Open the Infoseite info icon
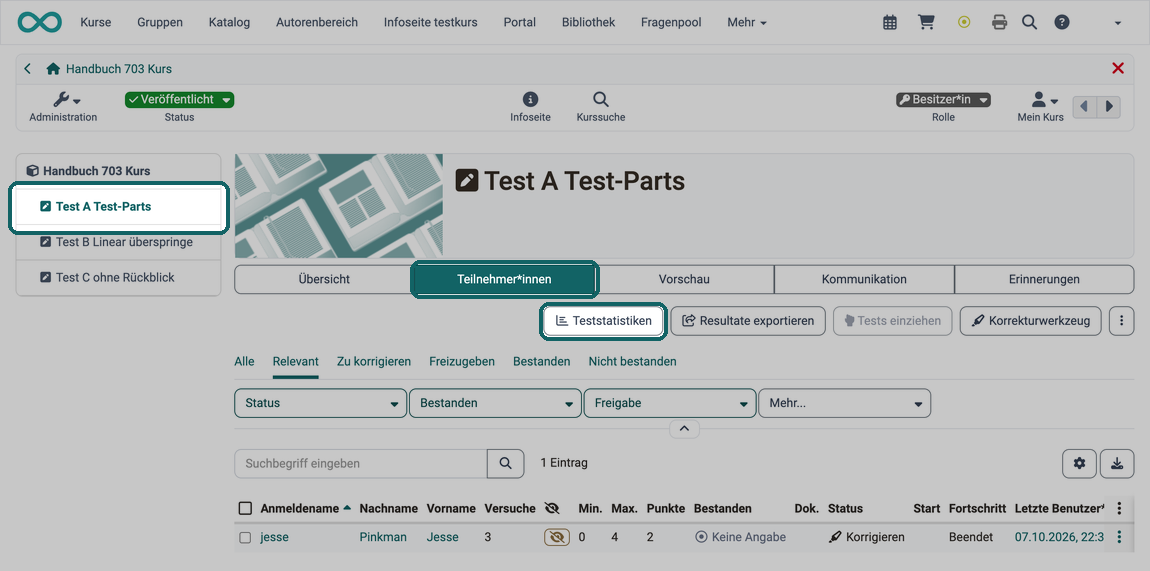 coord(530,106)
